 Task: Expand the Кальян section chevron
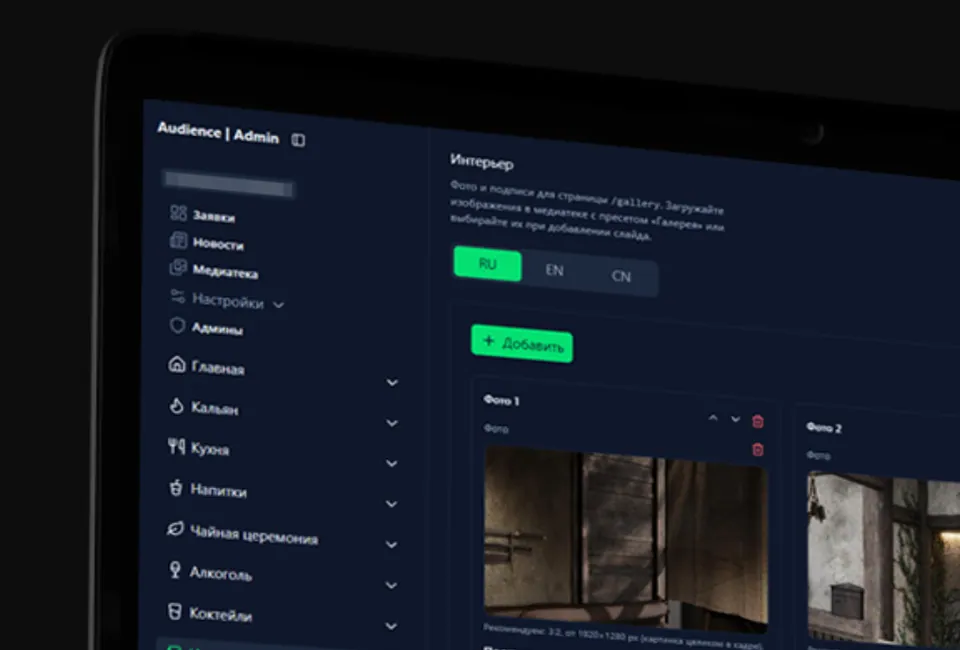click(392, 423)
